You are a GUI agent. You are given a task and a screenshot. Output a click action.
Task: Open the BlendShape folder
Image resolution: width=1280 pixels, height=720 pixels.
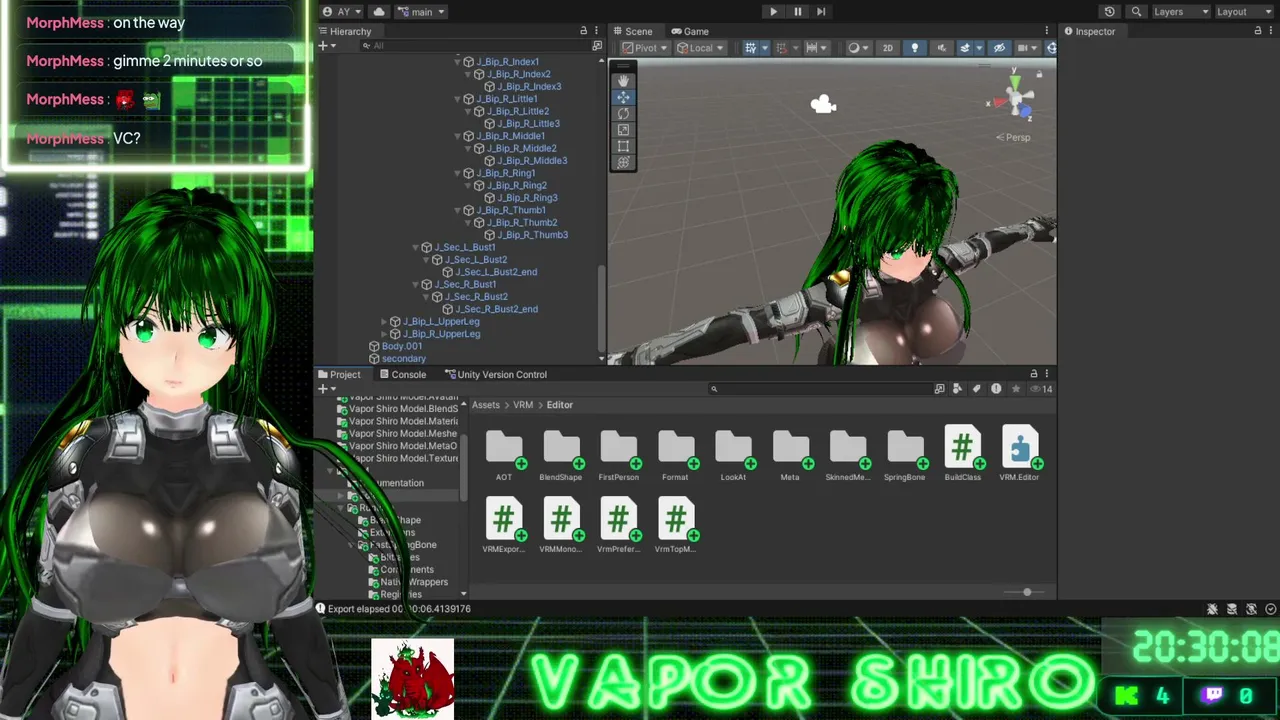coord(561,453)
